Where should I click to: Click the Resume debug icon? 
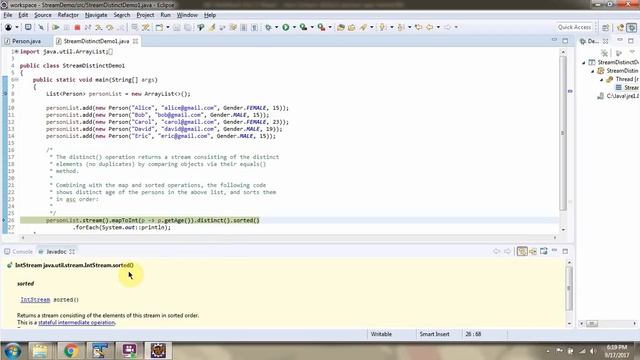[55, 27]
